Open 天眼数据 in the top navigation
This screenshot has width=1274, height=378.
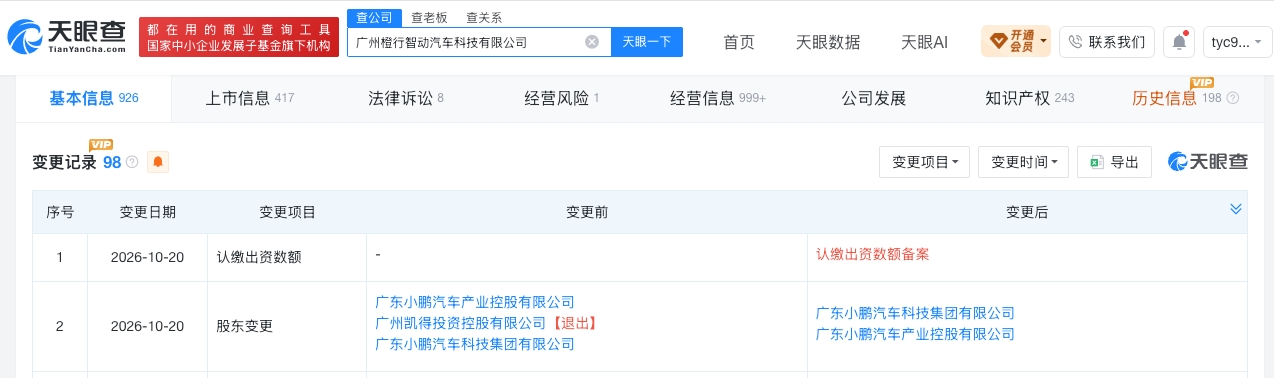click(x=828, y=42)
